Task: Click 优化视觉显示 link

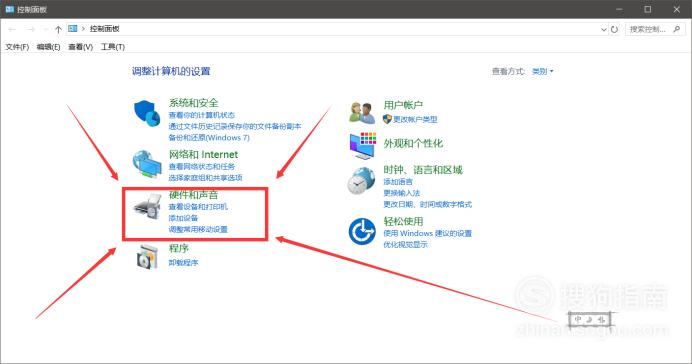Action: pyautogui.click(x=405, y=244)
